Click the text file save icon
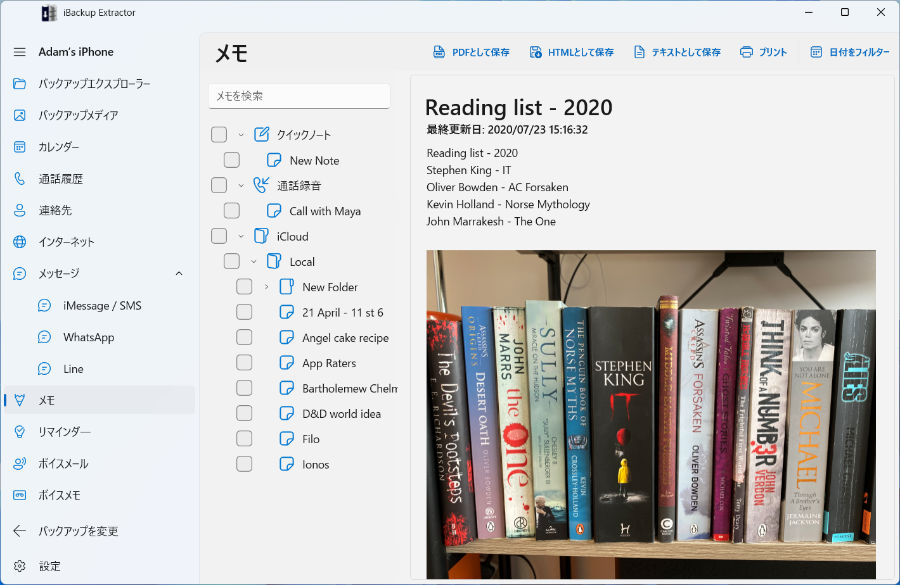 [x=639, y=52]
